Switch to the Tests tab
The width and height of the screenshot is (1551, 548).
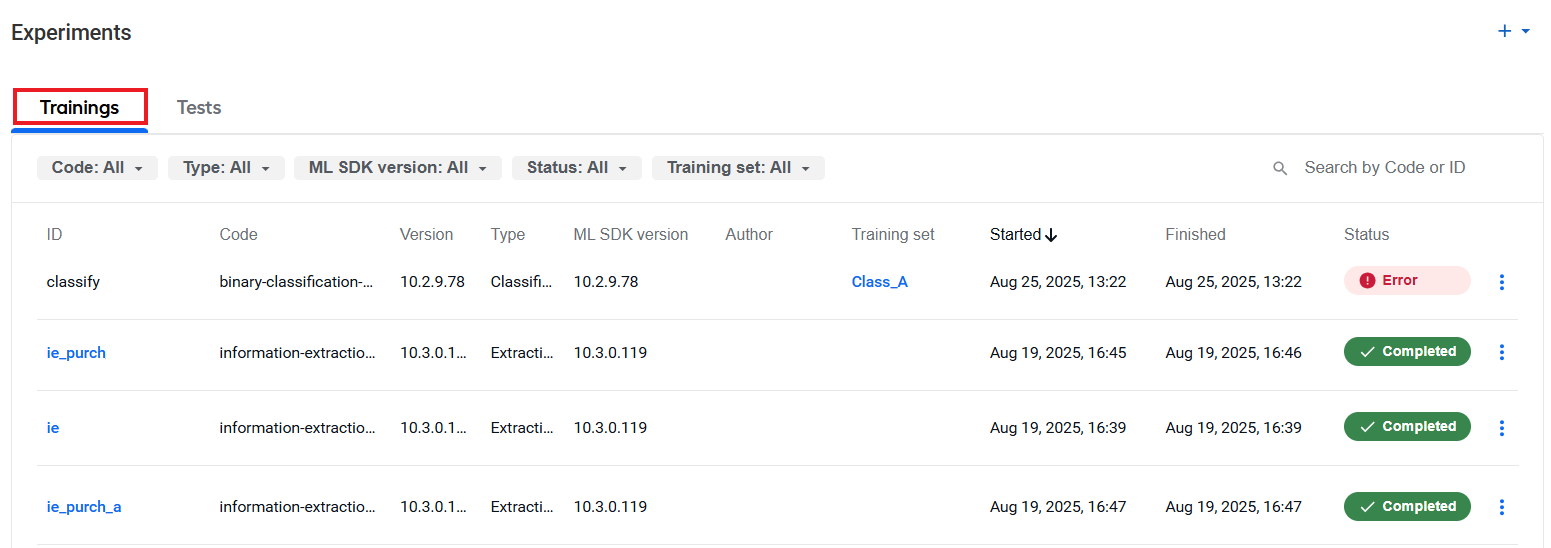199,107
